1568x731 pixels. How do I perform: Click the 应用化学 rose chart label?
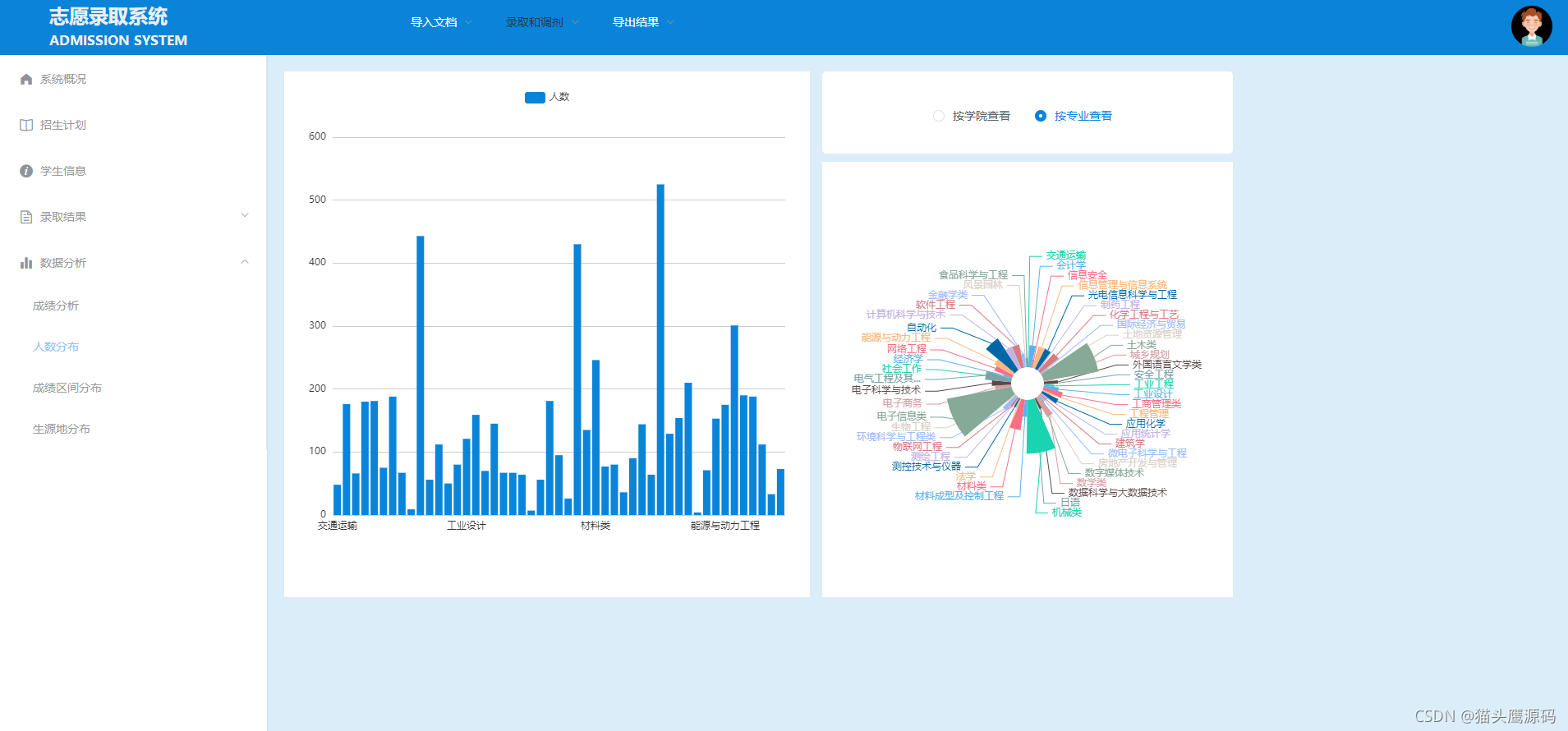[1146, 424]
